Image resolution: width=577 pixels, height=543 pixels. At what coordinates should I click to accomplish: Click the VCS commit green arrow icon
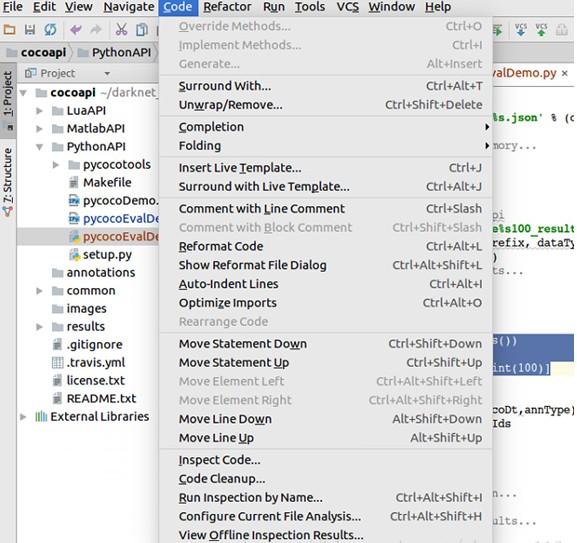pyautogui.click(x=541, y=30)
